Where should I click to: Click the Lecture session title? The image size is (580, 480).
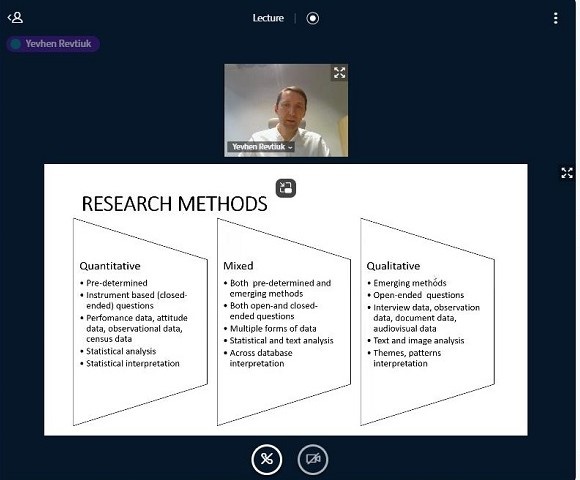tap(268, 18)
